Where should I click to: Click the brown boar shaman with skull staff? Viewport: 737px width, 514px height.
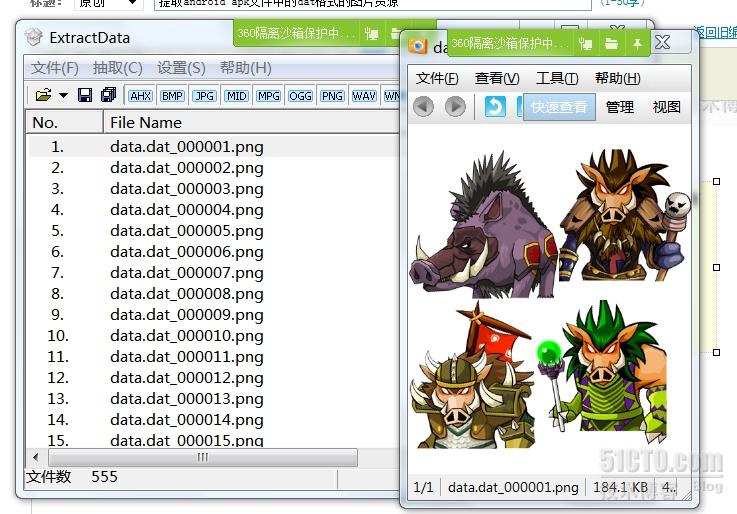(x=625, y=215)
